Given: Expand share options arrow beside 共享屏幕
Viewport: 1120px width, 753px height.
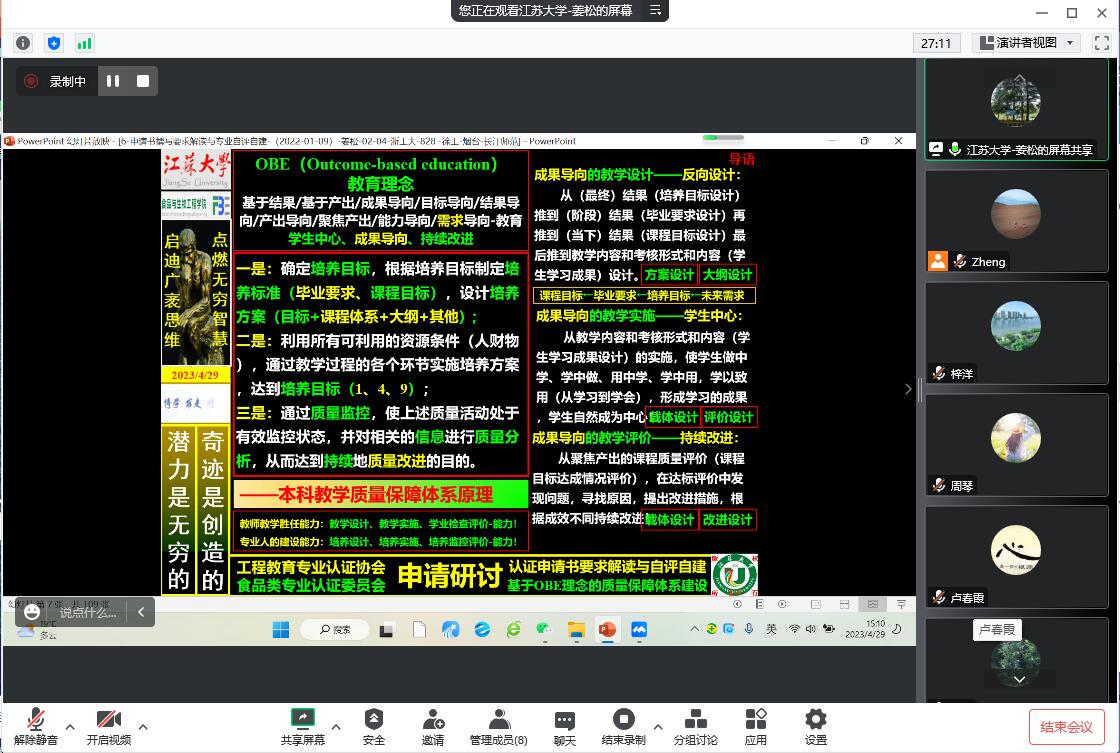Looking at the screenshot, I should (336, 727).
